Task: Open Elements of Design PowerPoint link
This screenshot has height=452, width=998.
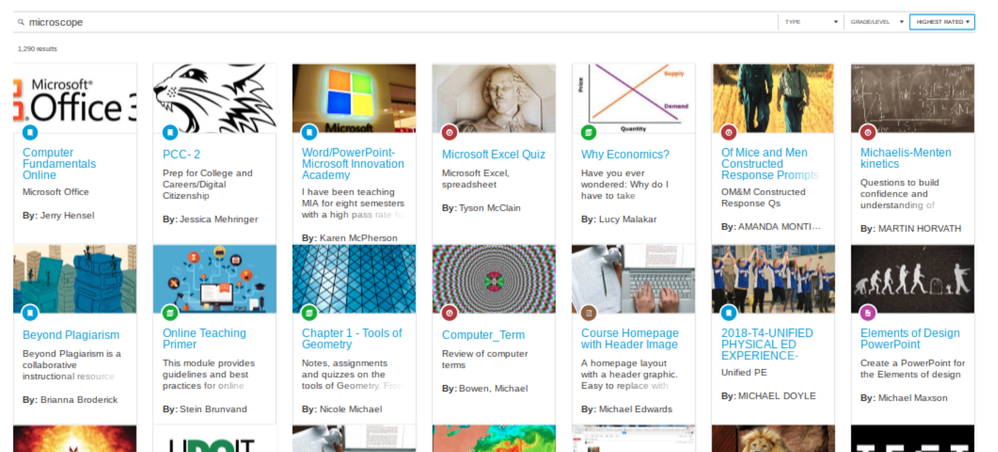Action: [910, 339]
